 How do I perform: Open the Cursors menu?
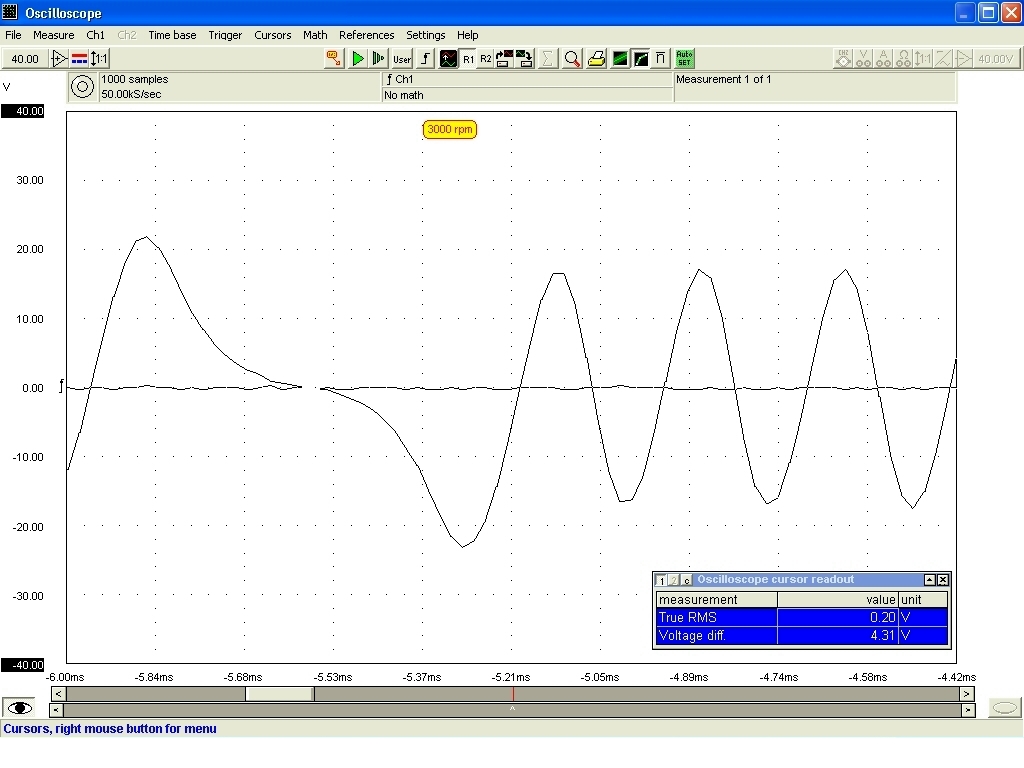coord(273,35)
